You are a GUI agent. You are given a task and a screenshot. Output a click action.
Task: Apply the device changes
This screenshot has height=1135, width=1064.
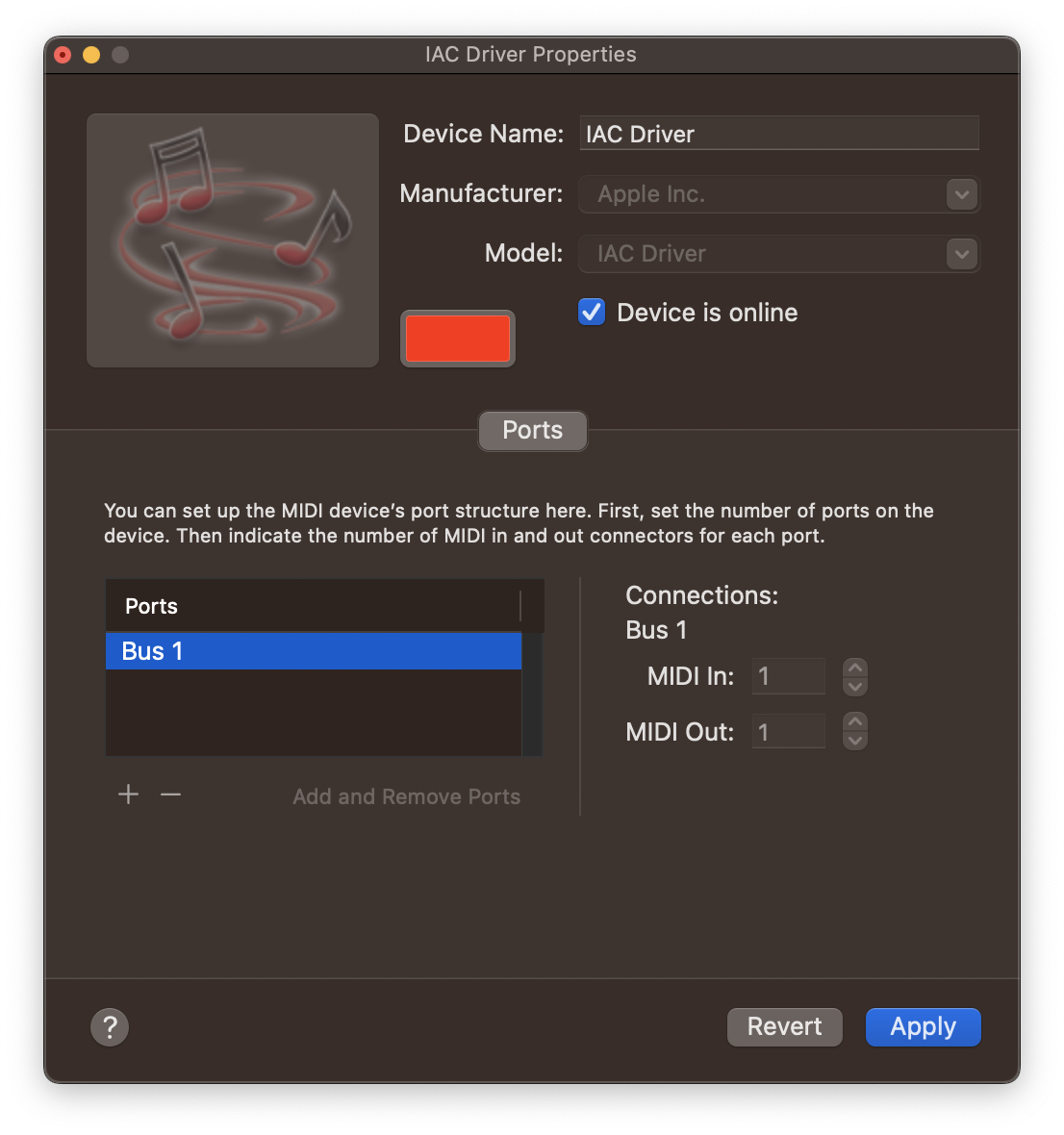pos(922,1026)
